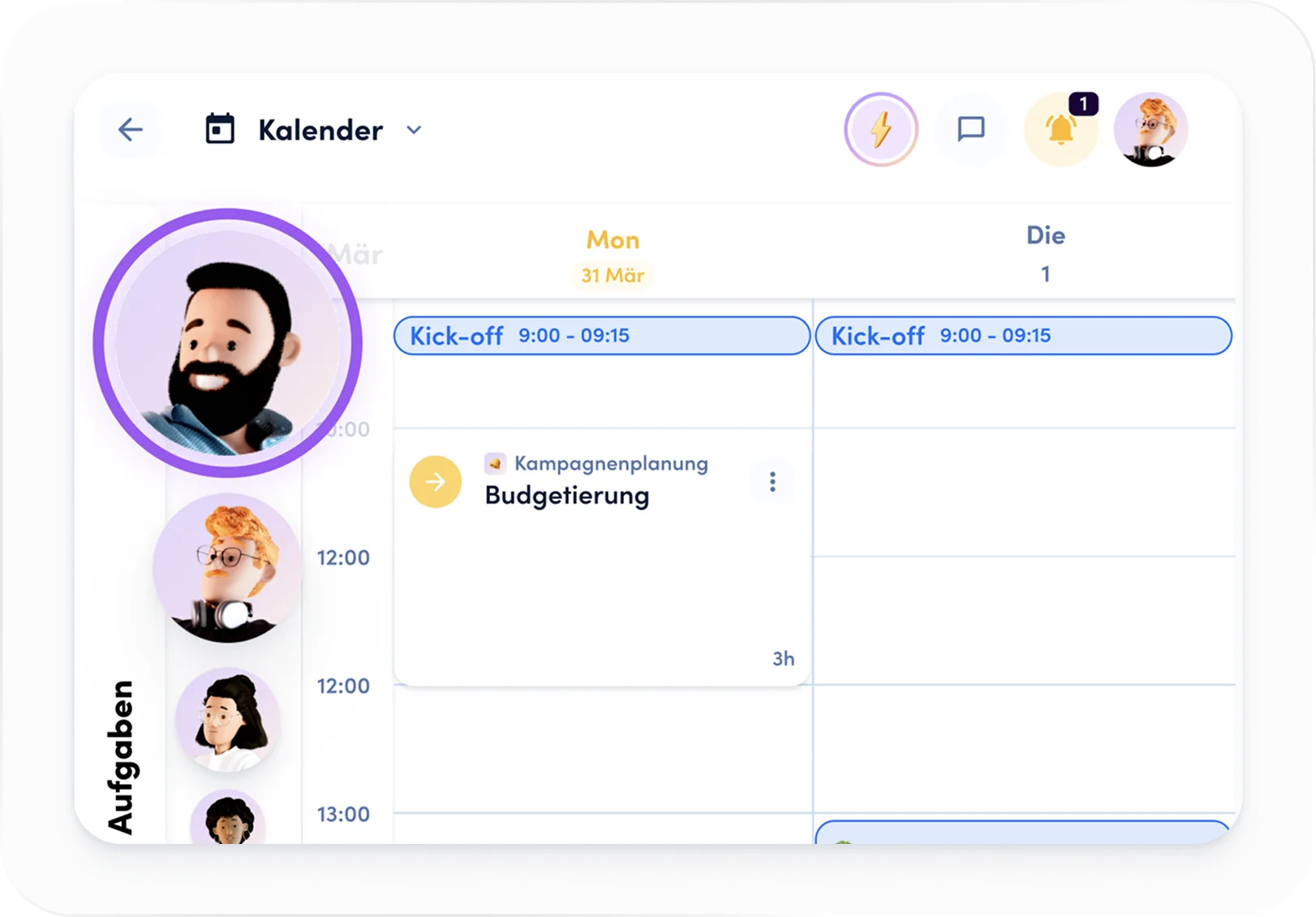Open user profile avatar in header
Viewport: 1316px width, 917px height.
(x=1150, y=130)
